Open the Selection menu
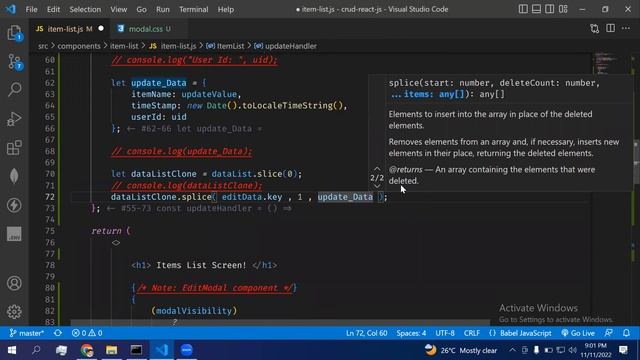Screen dimensions: 640x360 pos(85,9)
